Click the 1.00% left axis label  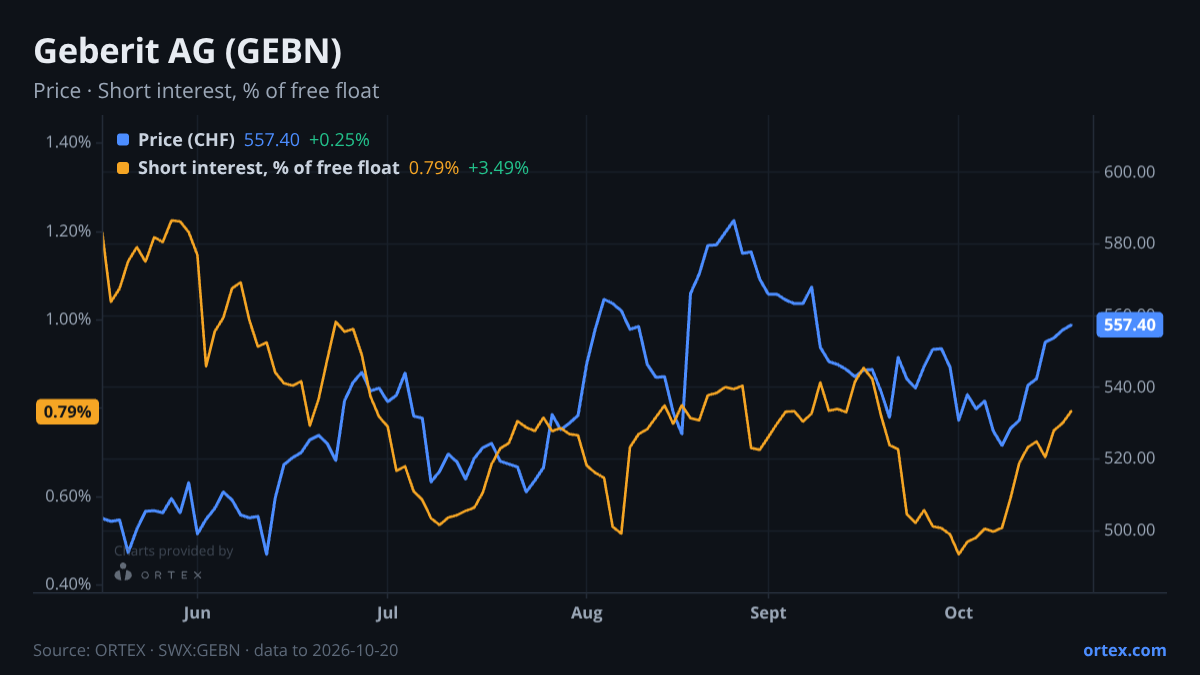coord(68,319)
